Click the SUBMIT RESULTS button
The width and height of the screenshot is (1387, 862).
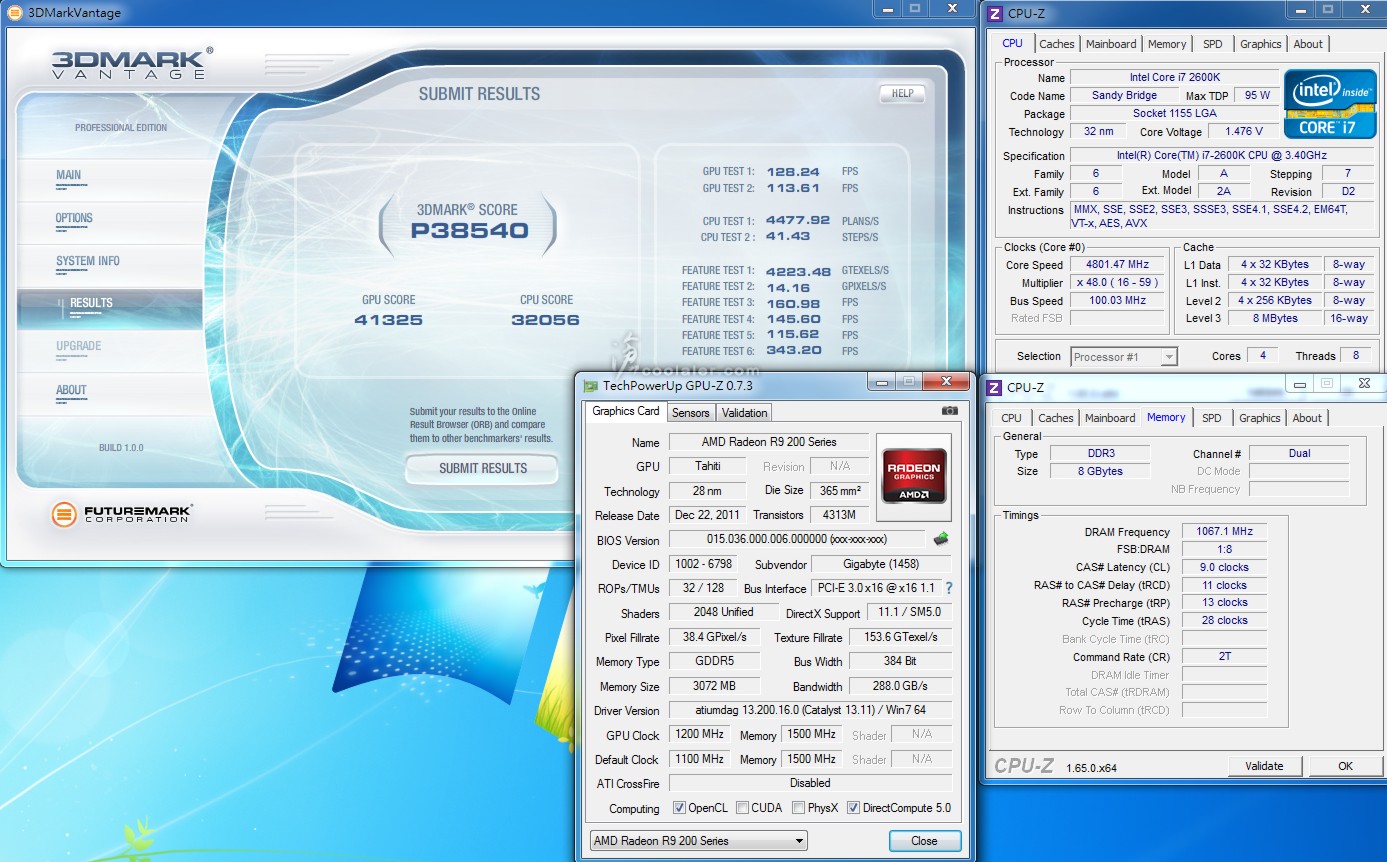tap(482, 468)
